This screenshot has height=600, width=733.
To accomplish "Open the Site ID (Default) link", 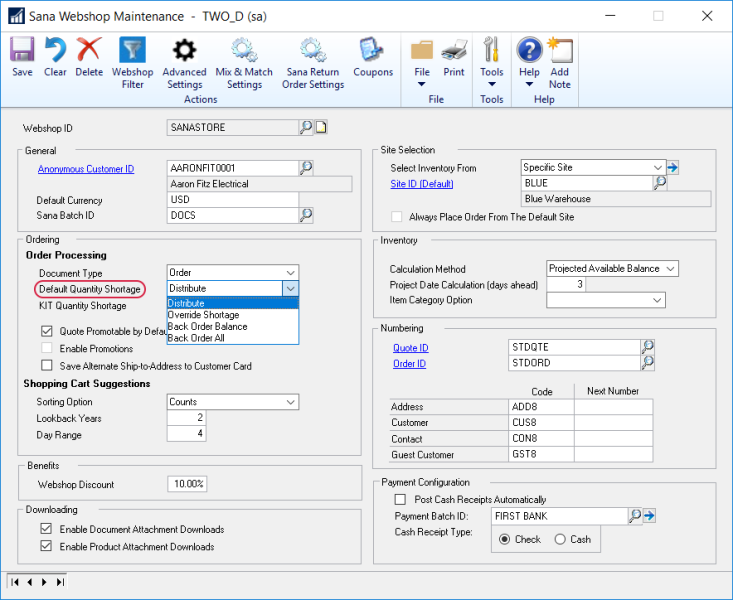I will pyautogui.click(x=422, y=184).
